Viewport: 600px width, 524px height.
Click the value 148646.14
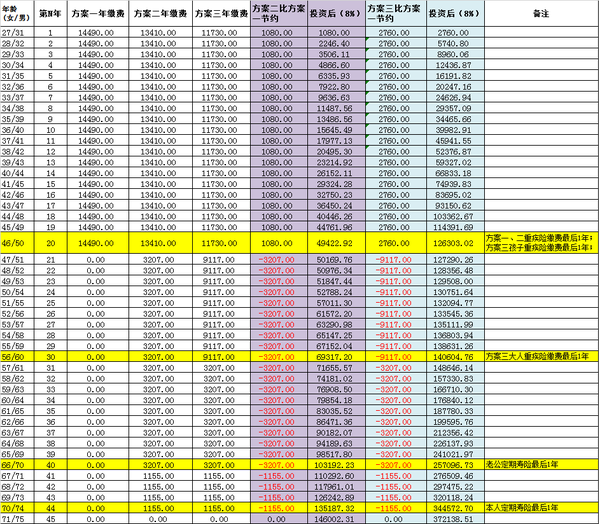tap(455, 367)
